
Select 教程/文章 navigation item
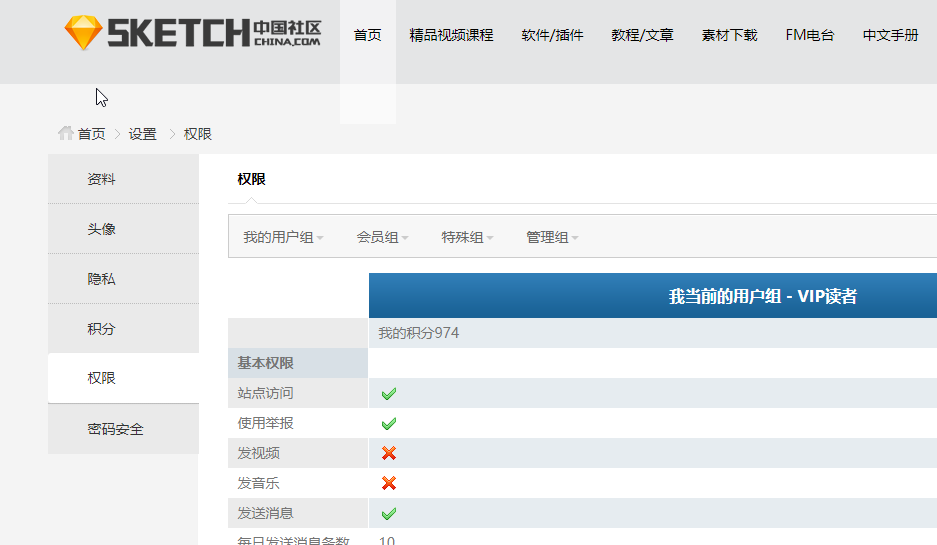click(x=642, y=35)
